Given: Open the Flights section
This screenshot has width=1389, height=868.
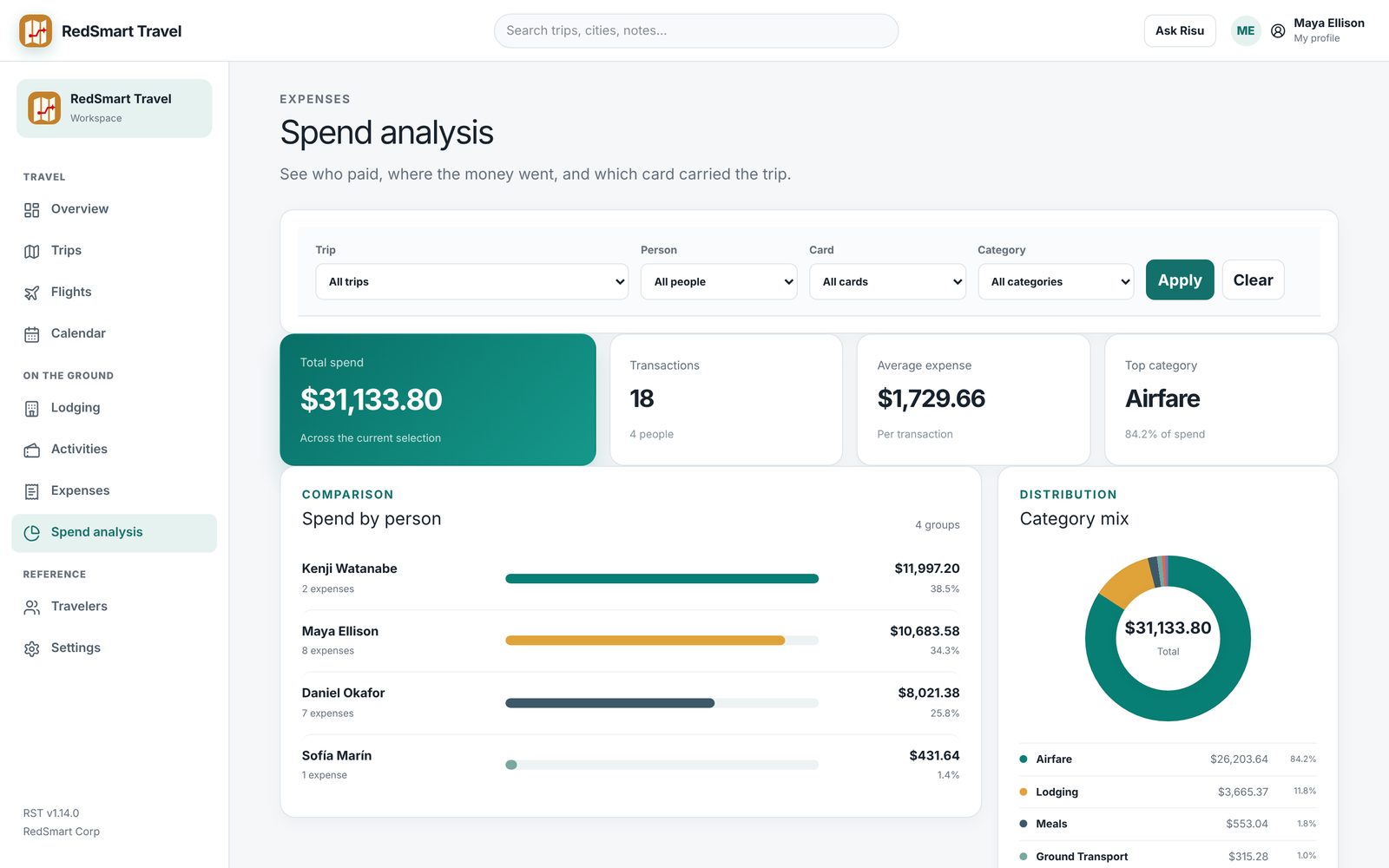Looking at the screenshot, I should pyautogui.click(x=114, y=293).
